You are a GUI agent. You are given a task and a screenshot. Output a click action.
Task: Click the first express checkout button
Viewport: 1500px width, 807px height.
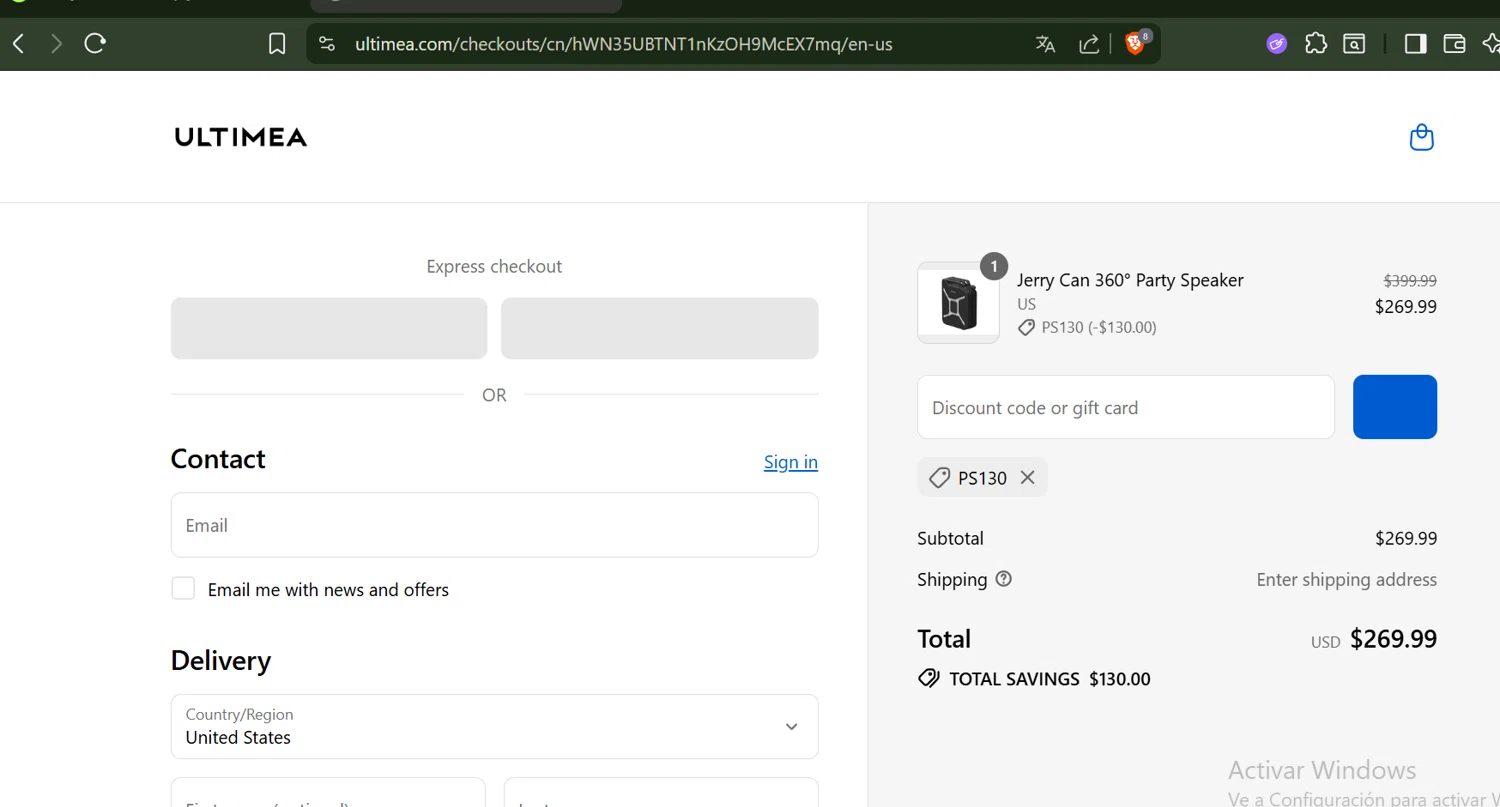(329, 328)
